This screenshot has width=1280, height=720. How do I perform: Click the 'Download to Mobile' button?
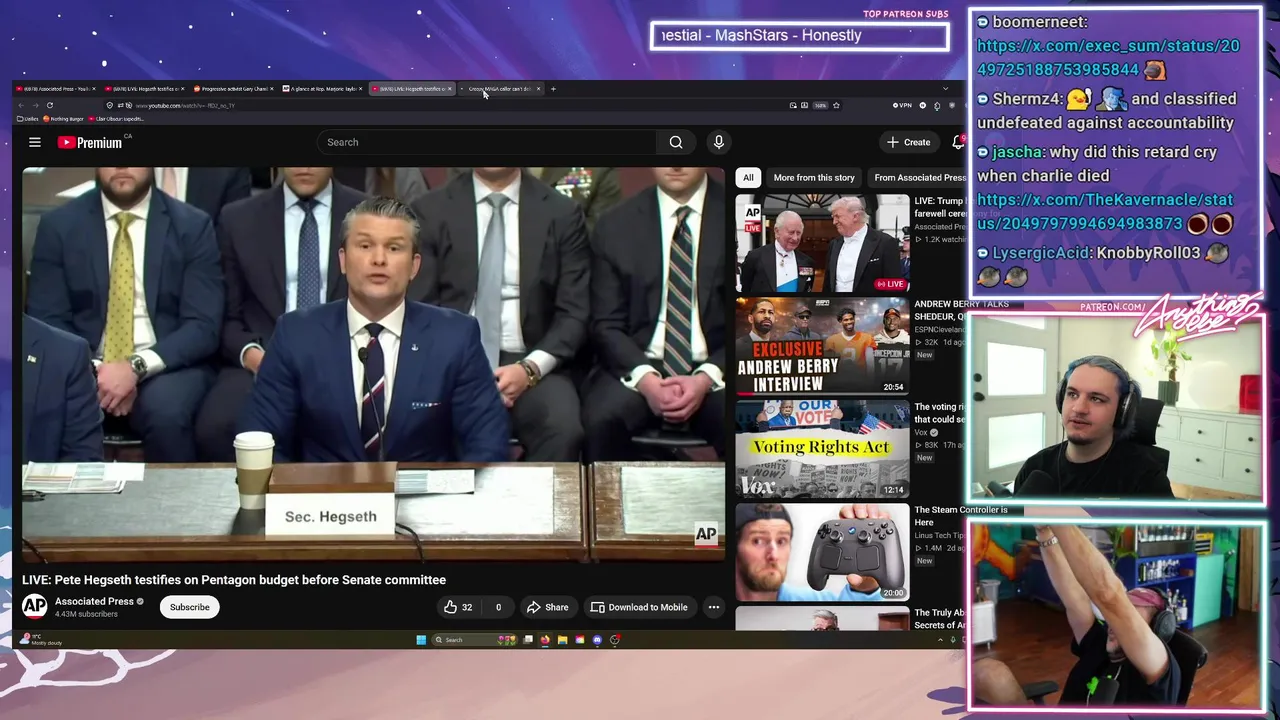click(639, 607)
